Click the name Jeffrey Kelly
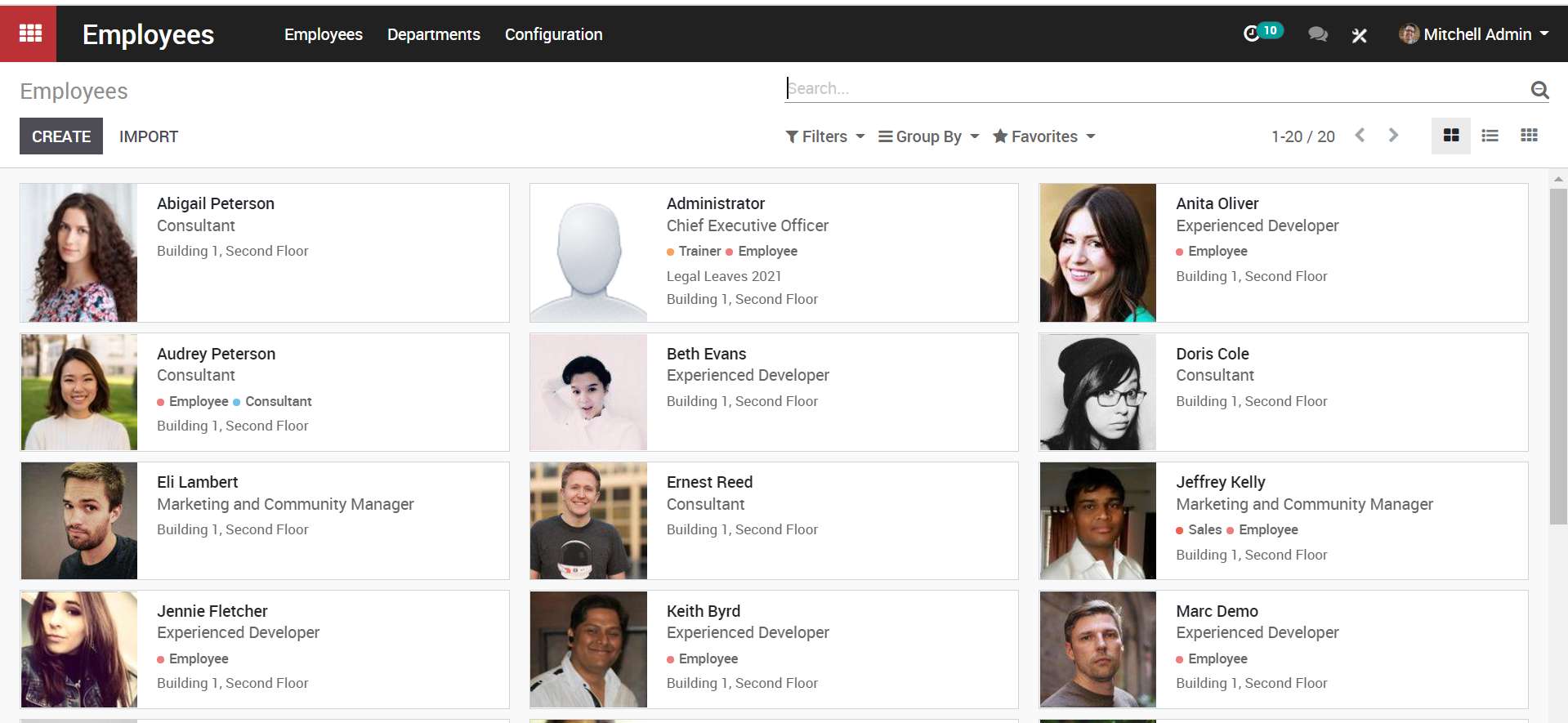This screenshot has width=1568, height=723. (x=1221, y=482)
